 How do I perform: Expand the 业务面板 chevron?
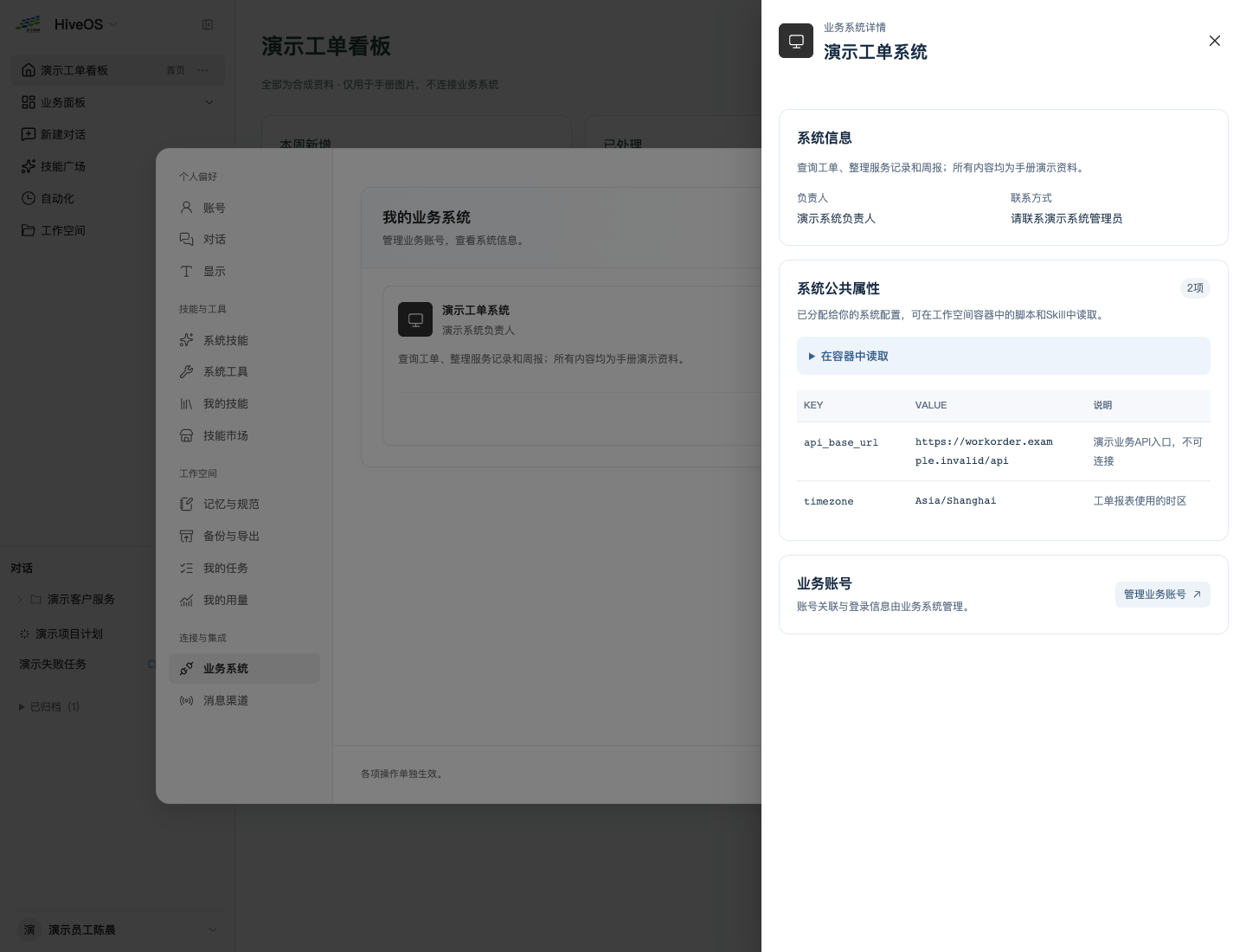click(x=209, y=102)
